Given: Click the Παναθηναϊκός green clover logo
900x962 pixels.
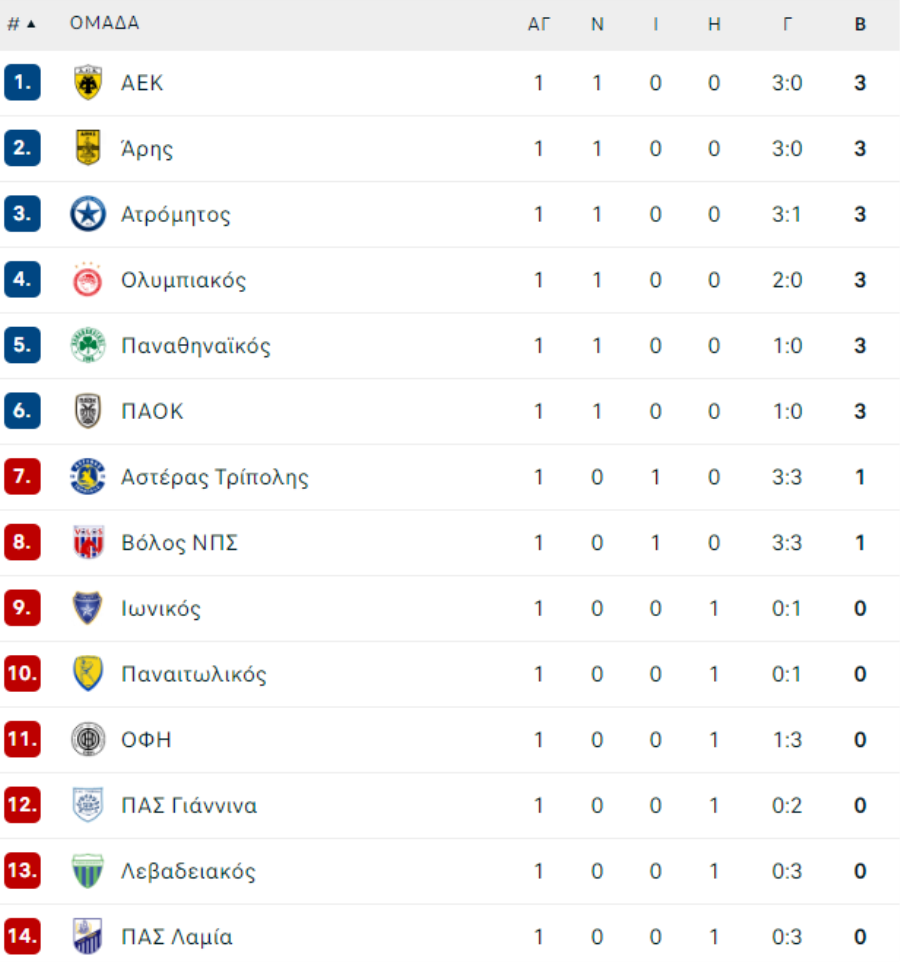Looking at the screenshot, I should pos(88,345).
